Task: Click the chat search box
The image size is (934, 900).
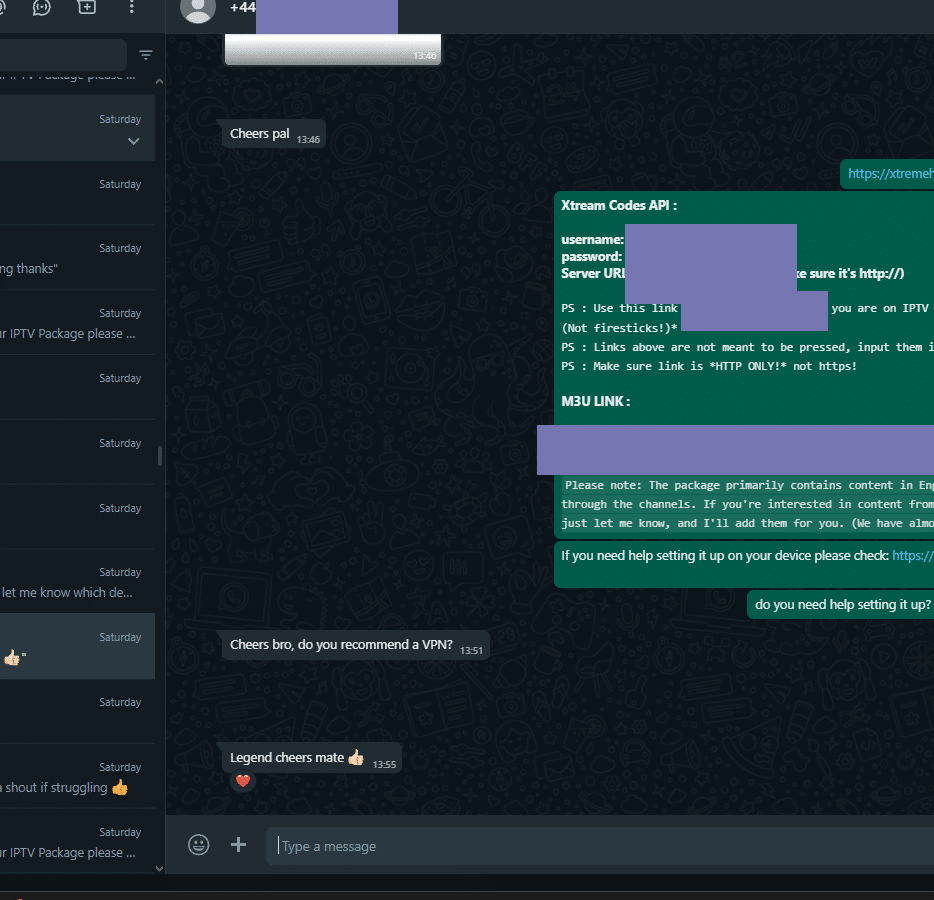Action: point(60,55)
